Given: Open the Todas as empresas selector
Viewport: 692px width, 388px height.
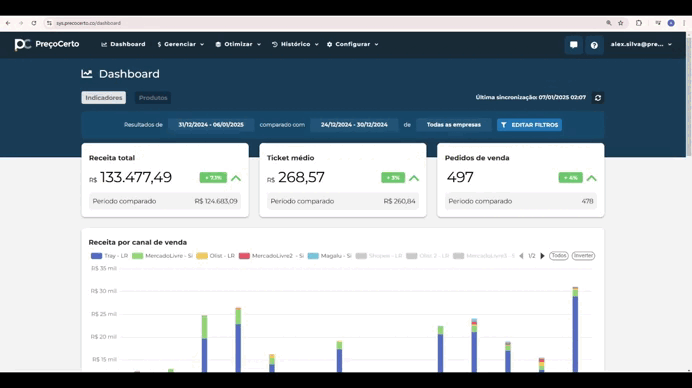Looking at the screenshot, I should 454,125.
